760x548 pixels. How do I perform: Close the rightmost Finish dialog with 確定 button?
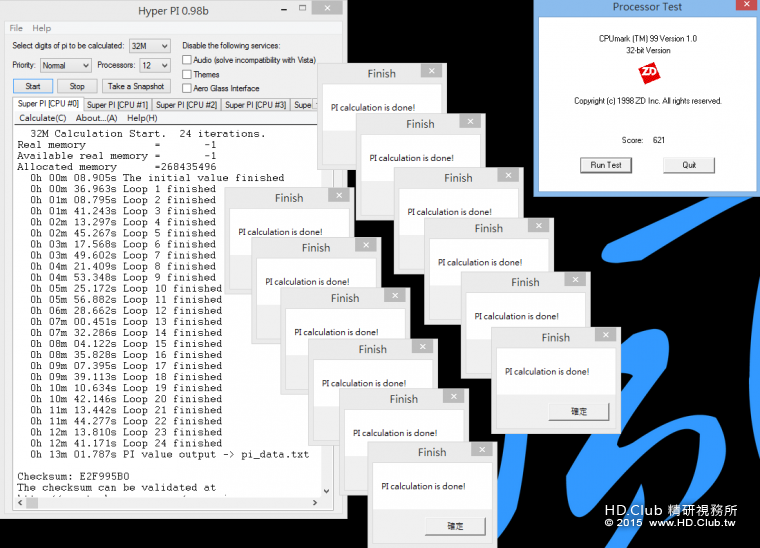(x=606, y=335)
